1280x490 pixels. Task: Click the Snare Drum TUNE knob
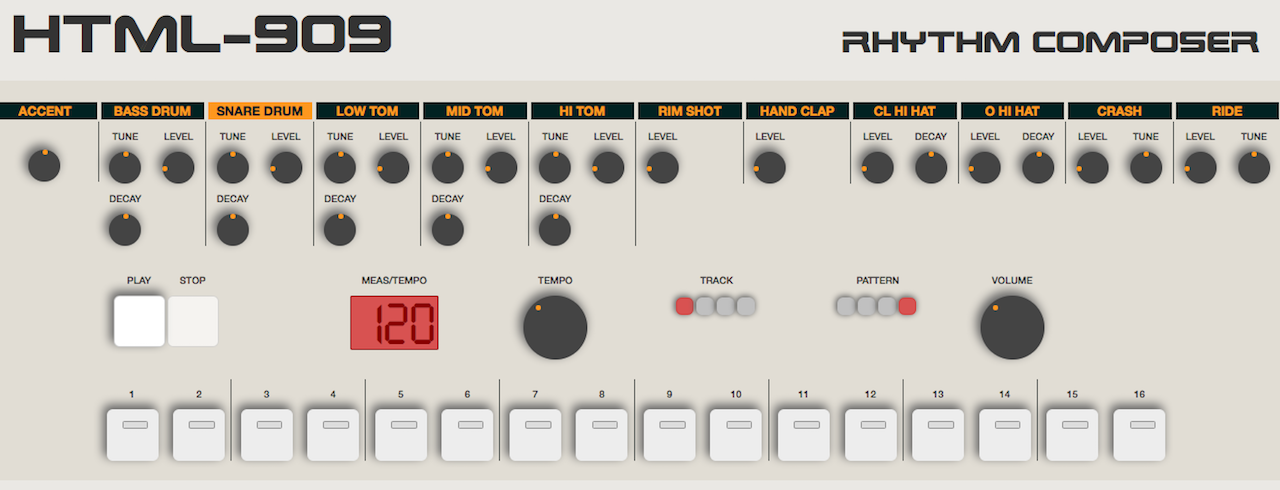[232, 167]
